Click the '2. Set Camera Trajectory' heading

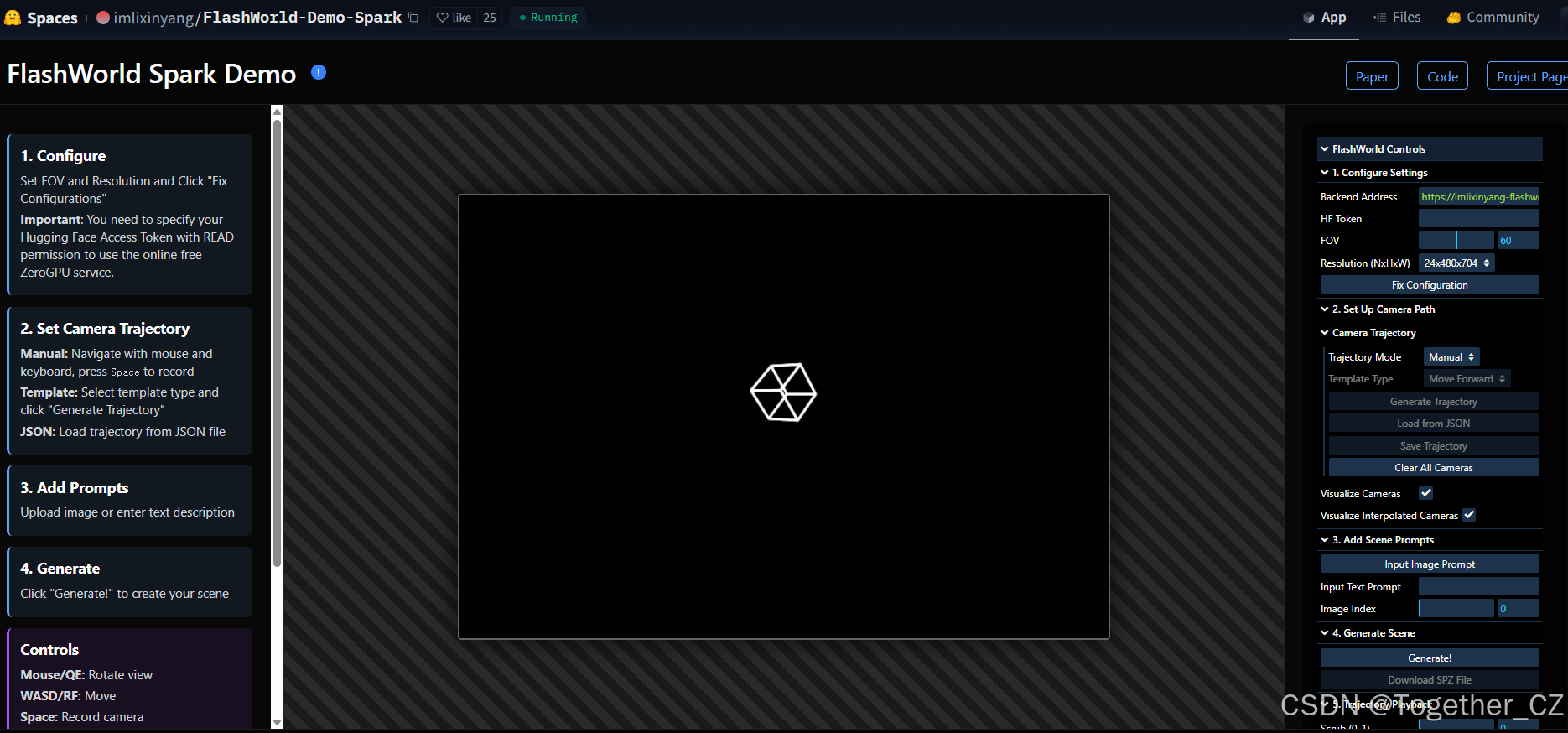click(x=105, y=328)
